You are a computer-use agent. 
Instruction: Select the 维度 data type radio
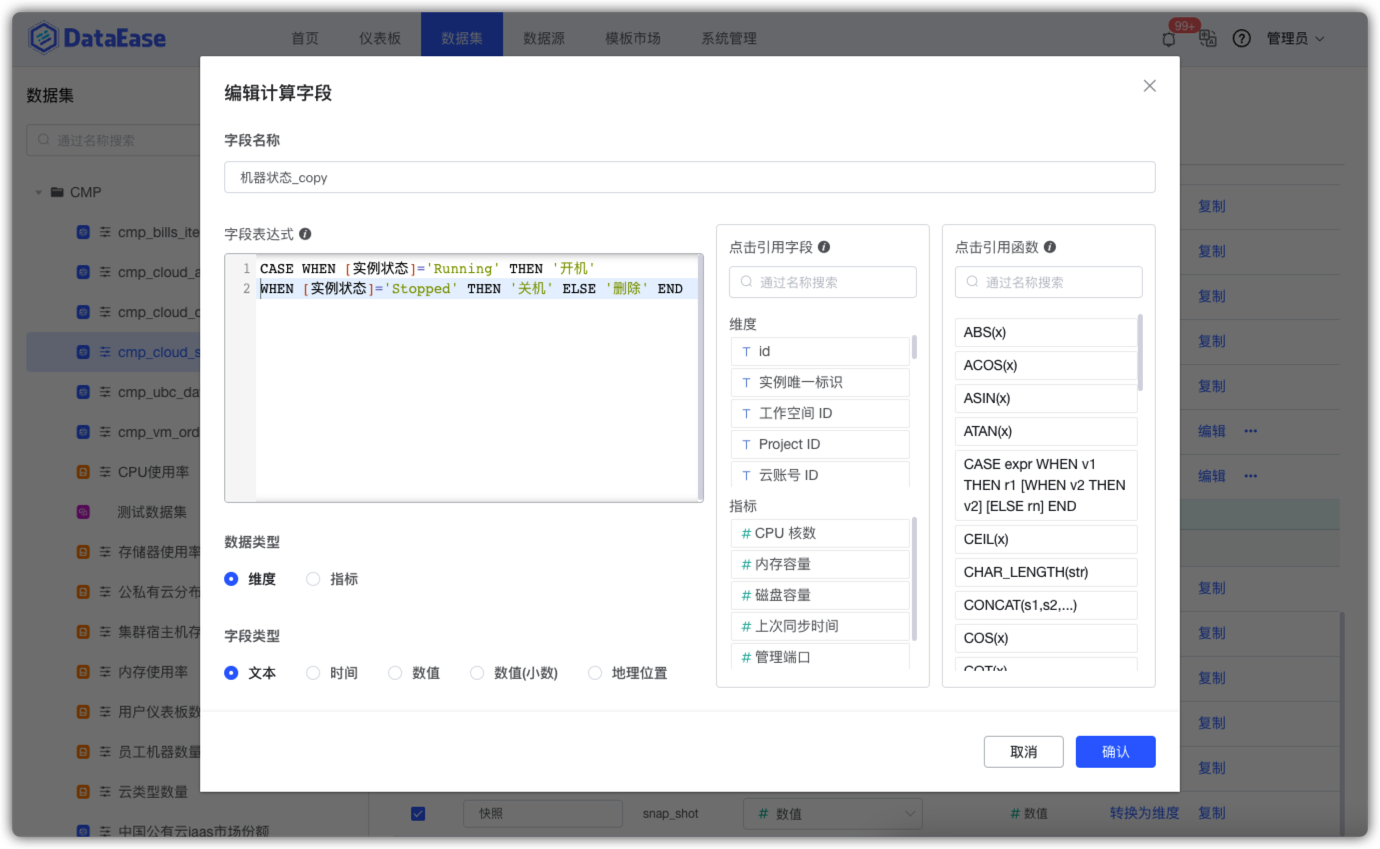pos(231,579)
